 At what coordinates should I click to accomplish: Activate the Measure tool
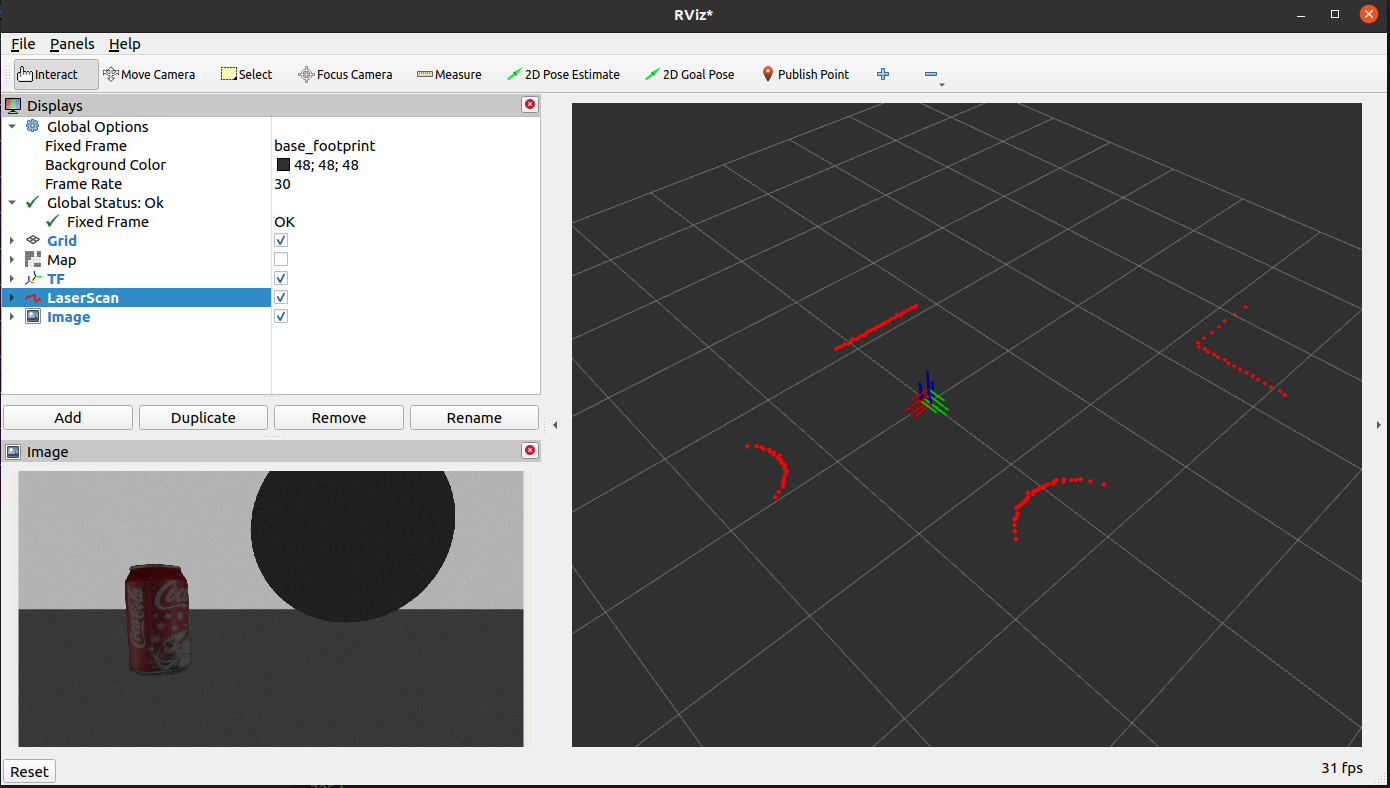[449, 74]
